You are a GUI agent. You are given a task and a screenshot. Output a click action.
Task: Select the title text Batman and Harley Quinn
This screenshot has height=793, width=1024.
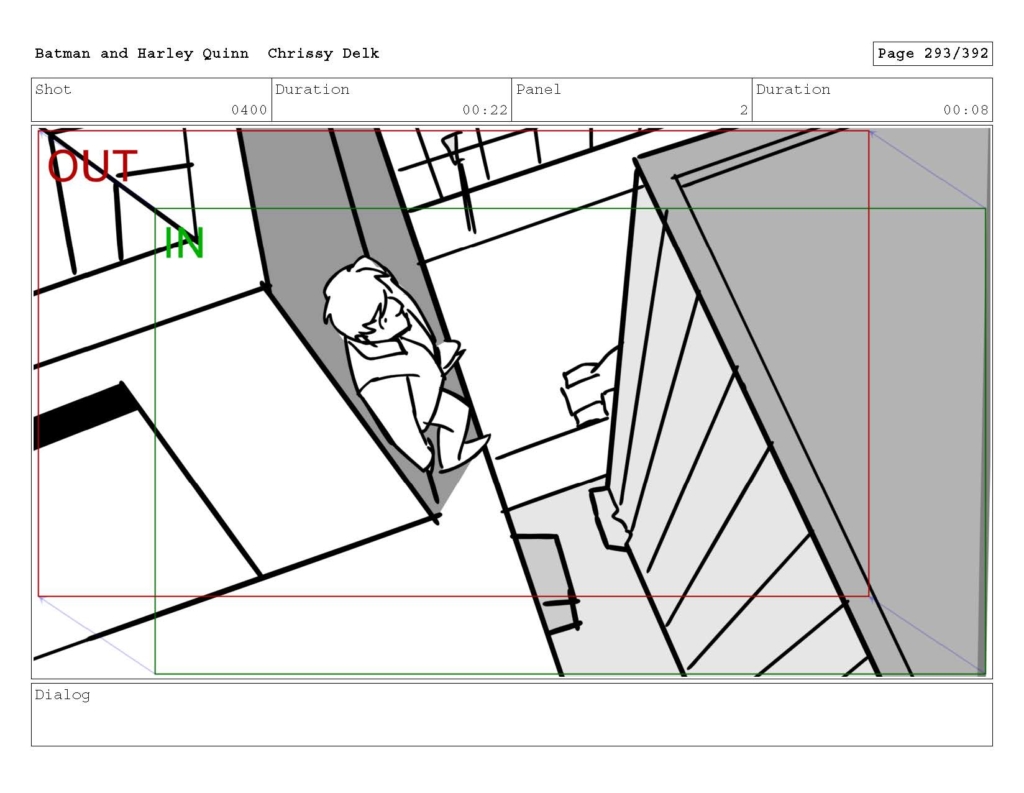142,54
